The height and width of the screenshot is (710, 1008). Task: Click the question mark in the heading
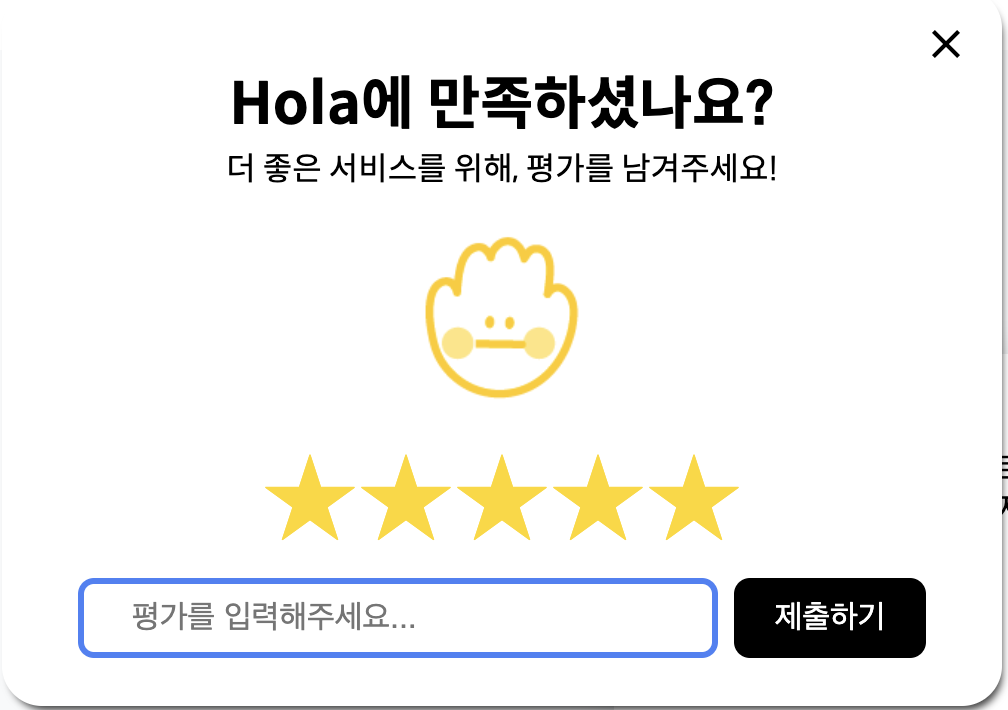tap(761, 102)
